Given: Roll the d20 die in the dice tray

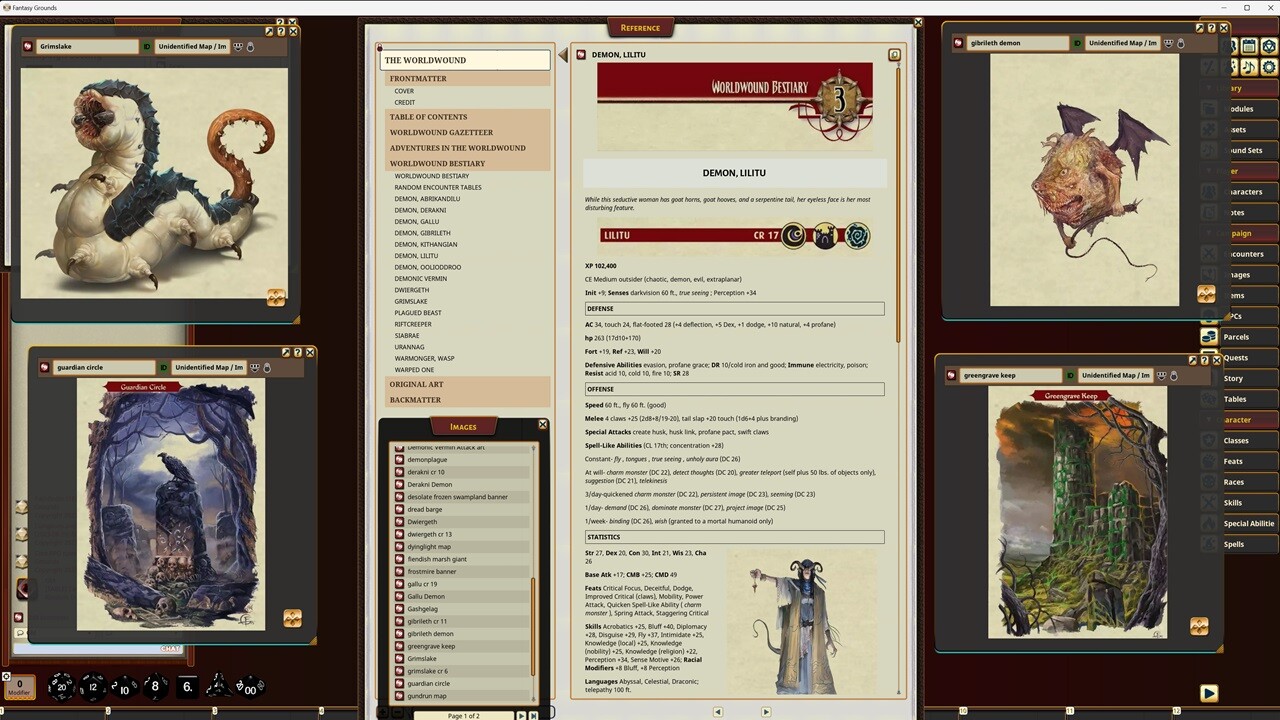Looking at the screenshot, I should pos(62,686).
